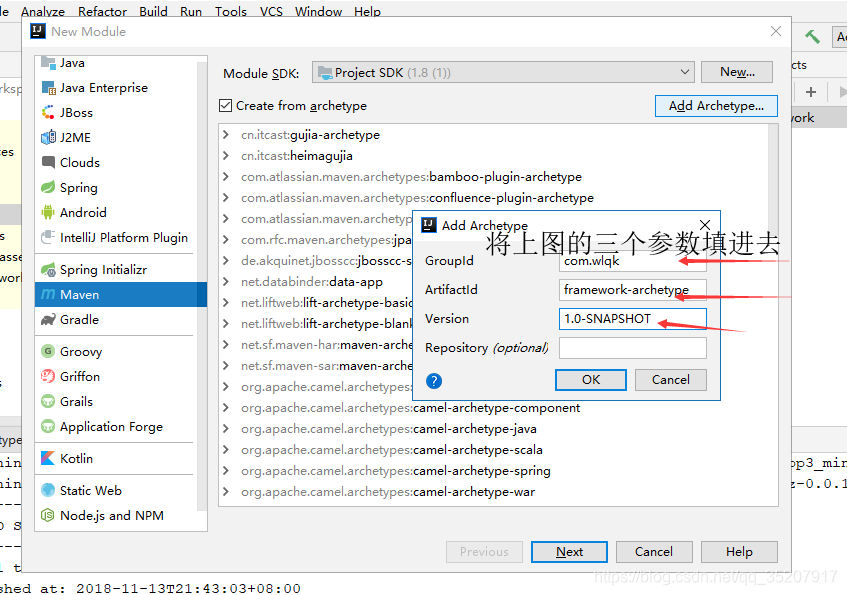The image size is (847, 595).
Task: Click the New... SDK button
Action: [737, 72]
